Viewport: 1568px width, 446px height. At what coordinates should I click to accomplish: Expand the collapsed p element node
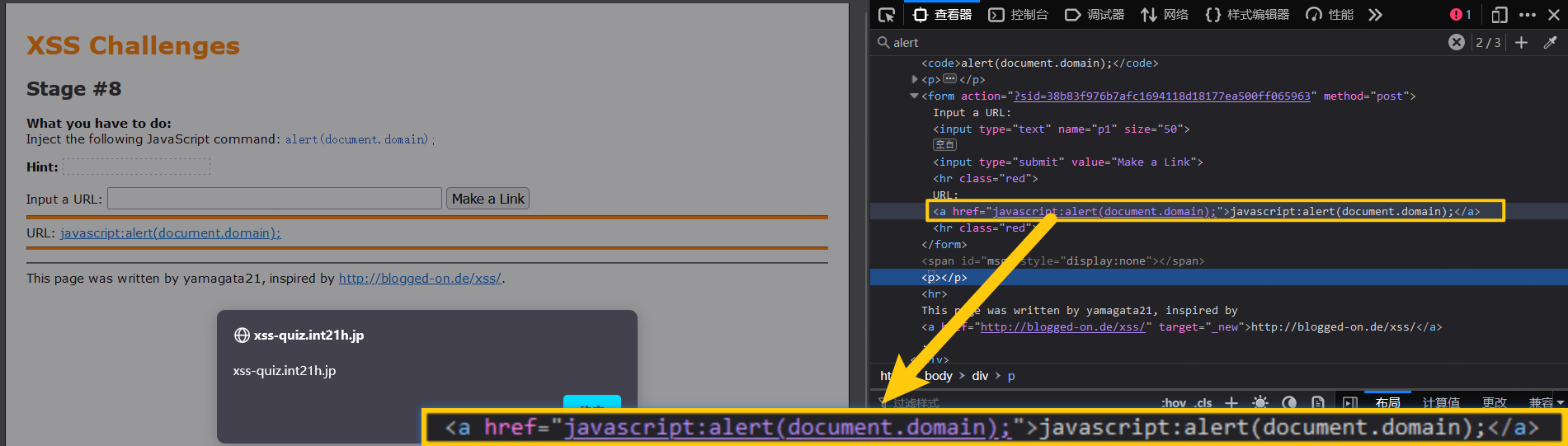pyautogui.click(x=915, y=79)
